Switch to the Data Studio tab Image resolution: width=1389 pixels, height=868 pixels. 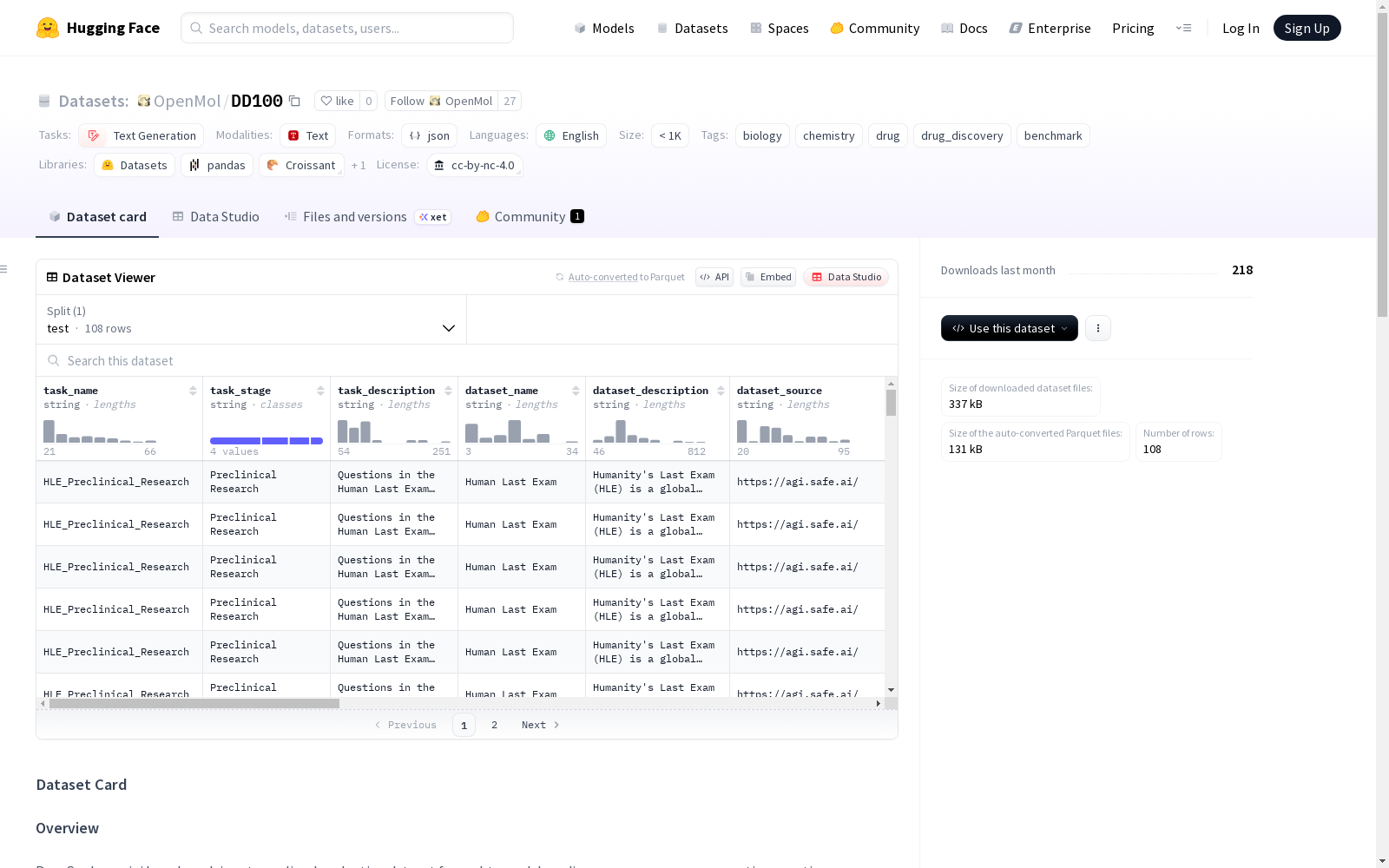coord(215,217)
